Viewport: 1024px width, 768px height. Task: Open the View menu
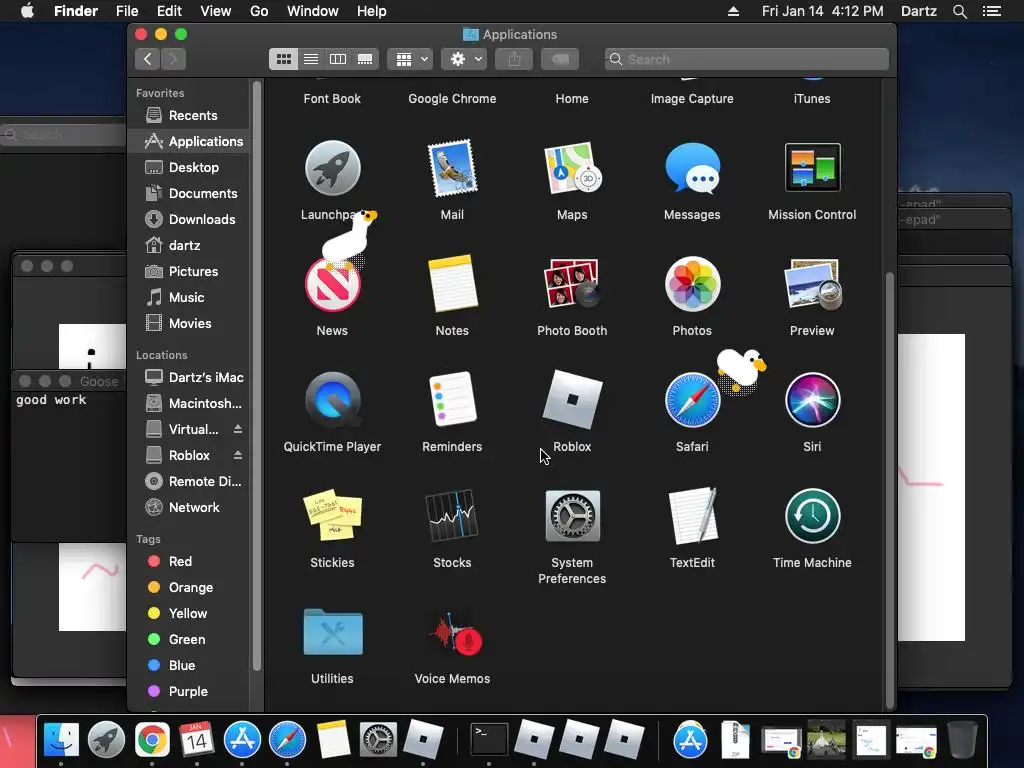pos(216,11)
